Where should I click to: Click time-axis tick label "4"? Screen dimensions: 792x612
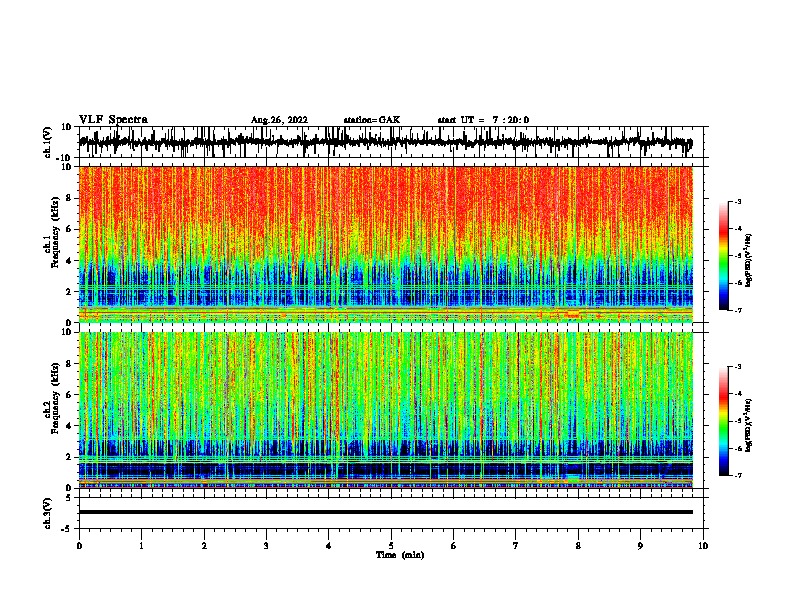click(x=329, y=546)
